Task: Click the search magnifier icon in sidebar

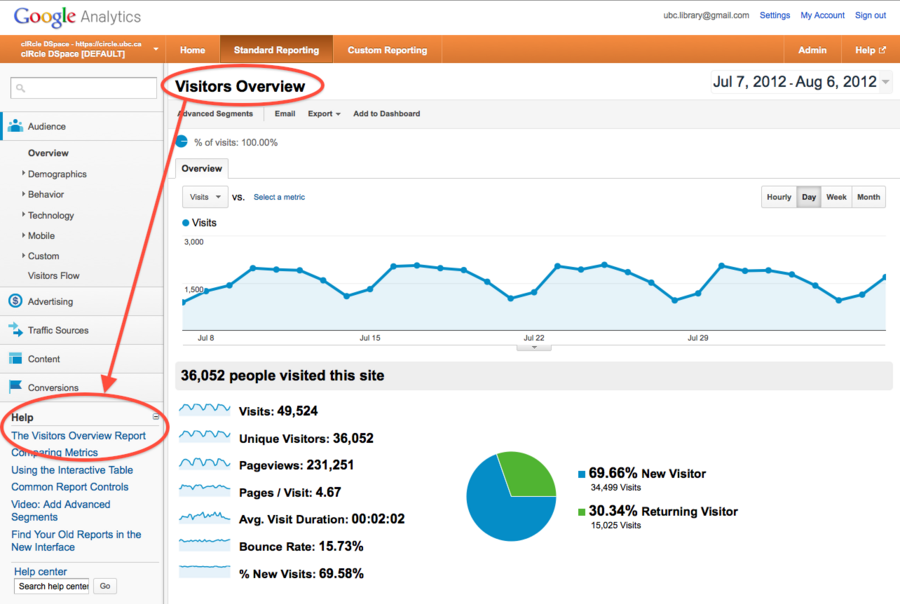Action: pyautogui.click(x=22, y=89)
